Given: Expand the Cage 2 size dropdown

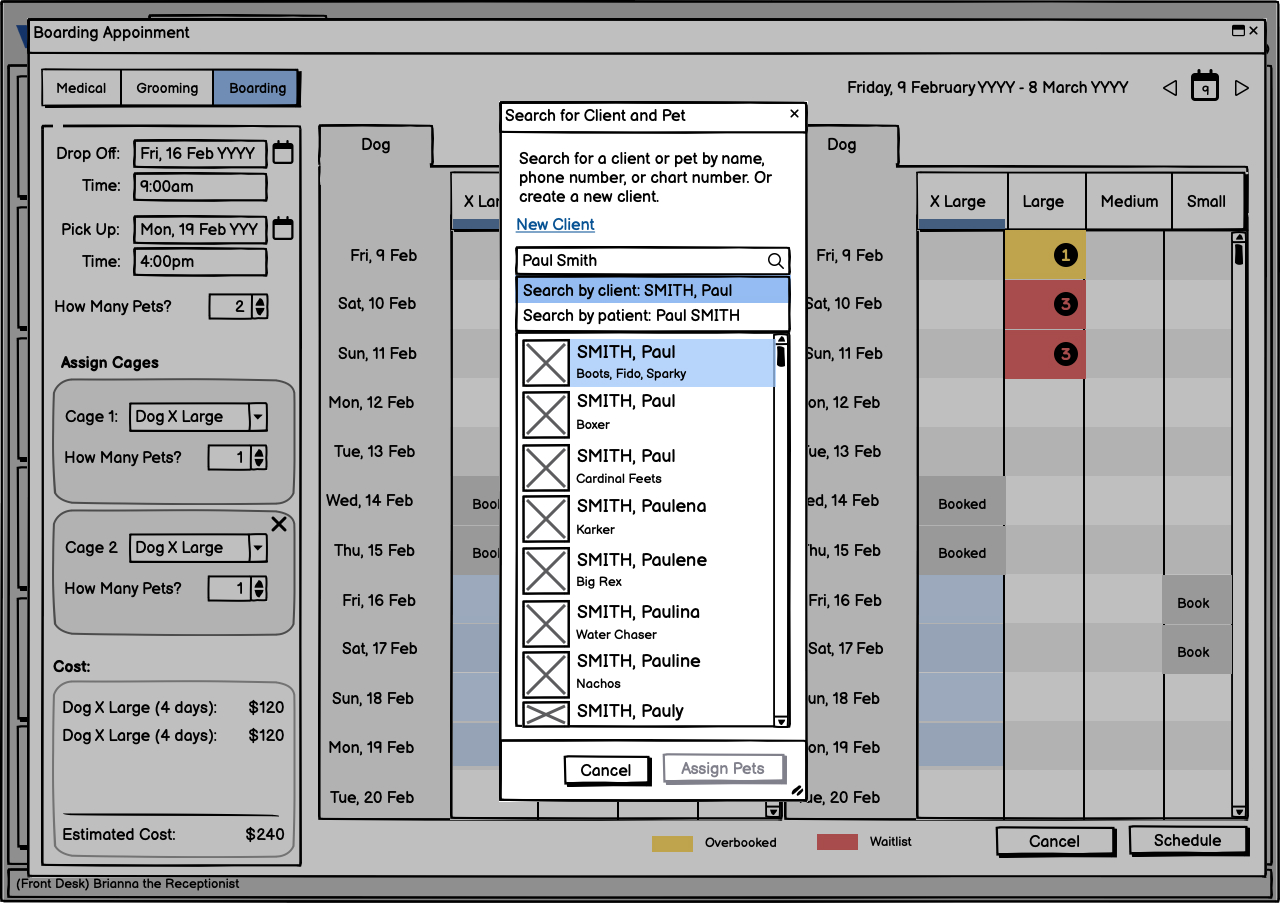Looking at the screenshot, I should [258, 548].
